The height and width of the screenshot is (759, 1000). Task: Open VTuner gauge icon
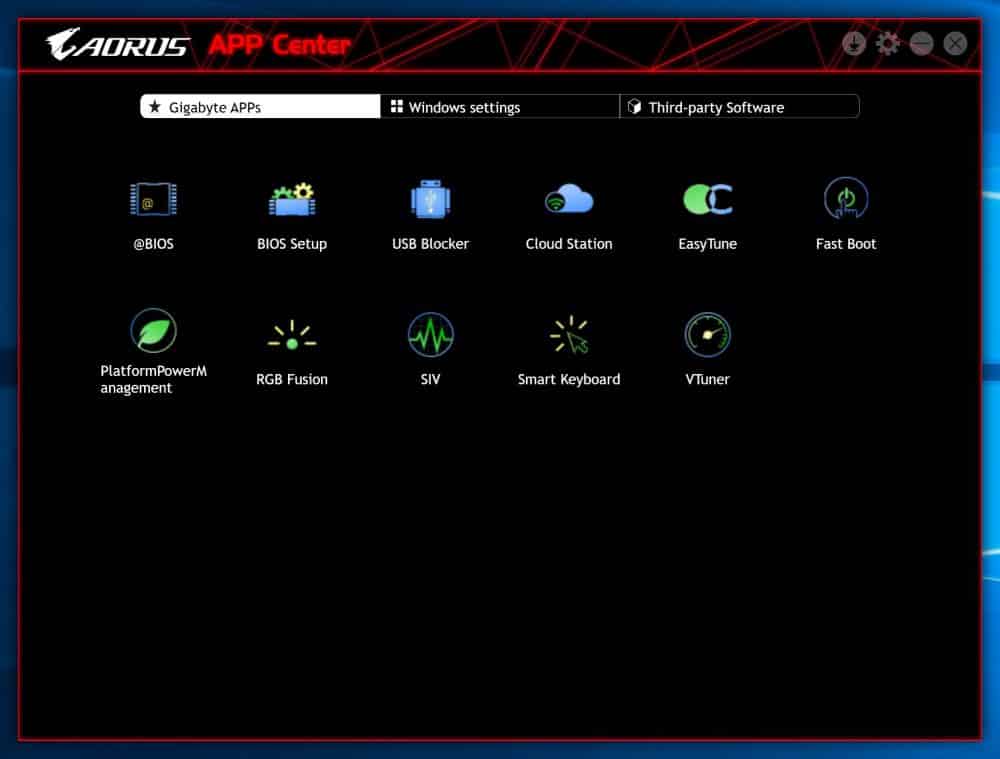[x=707, y=334]
